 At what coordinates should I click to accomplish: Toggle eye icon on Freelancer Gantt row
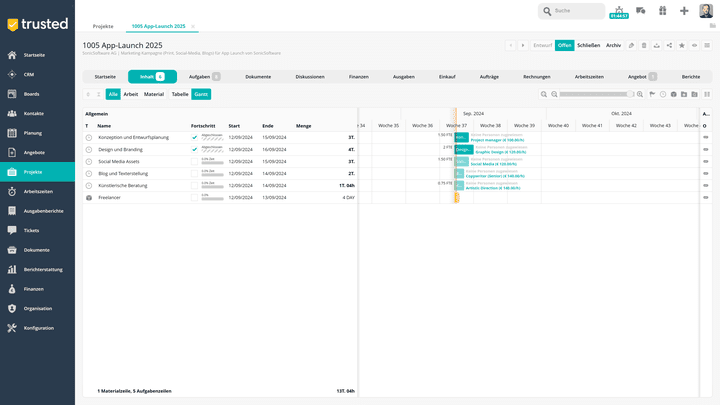point(706,197)
